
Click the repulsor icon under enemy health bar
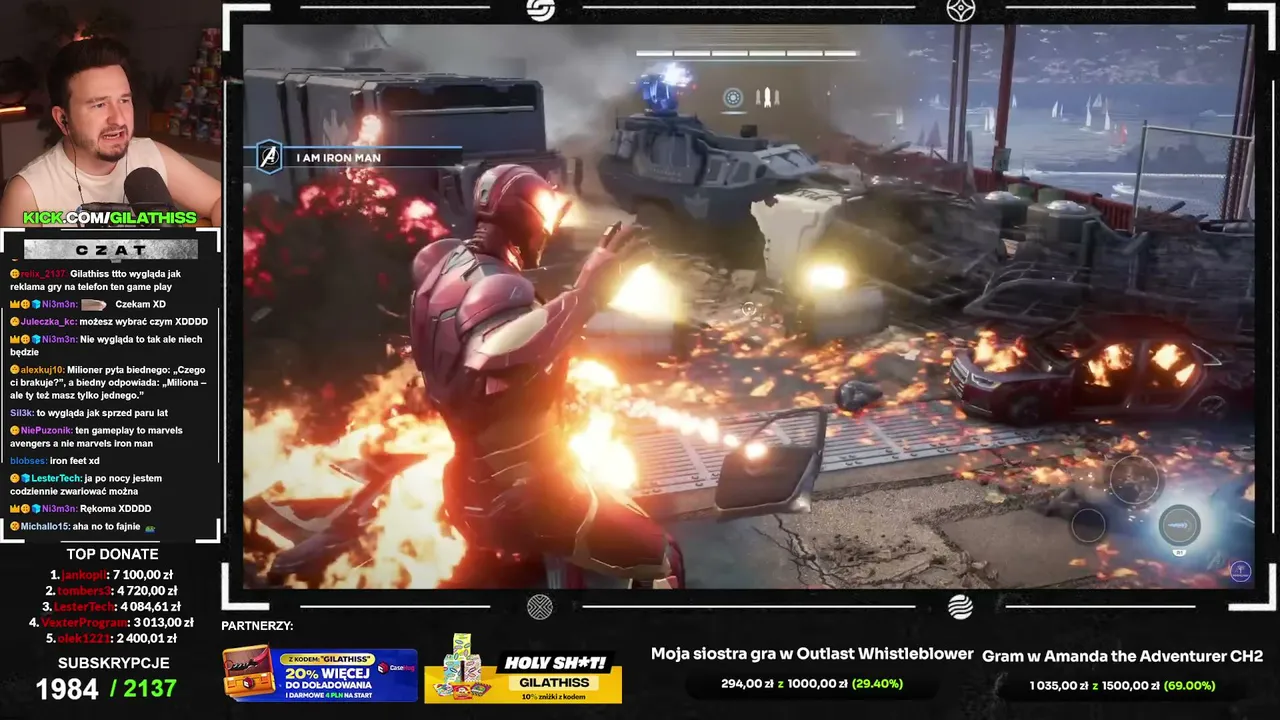(x=733, y=97)
